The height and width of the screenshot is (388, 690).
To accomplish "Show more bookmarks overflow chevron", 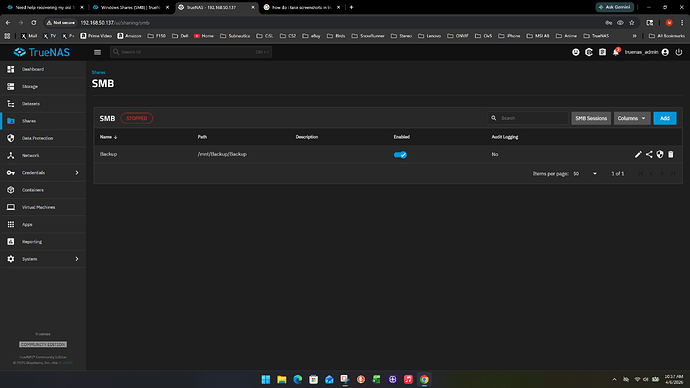I will click(x=635, y=36).
